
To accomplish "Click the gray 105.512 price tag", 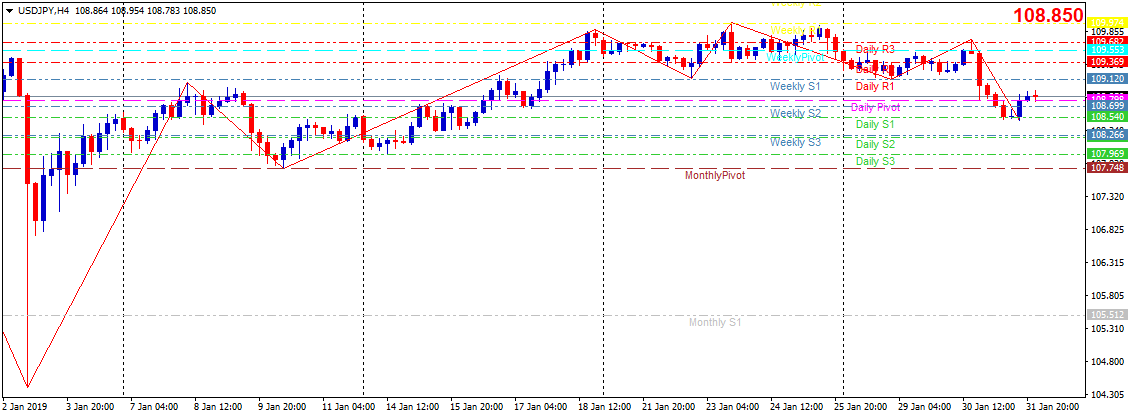I will click(1107, 315).
